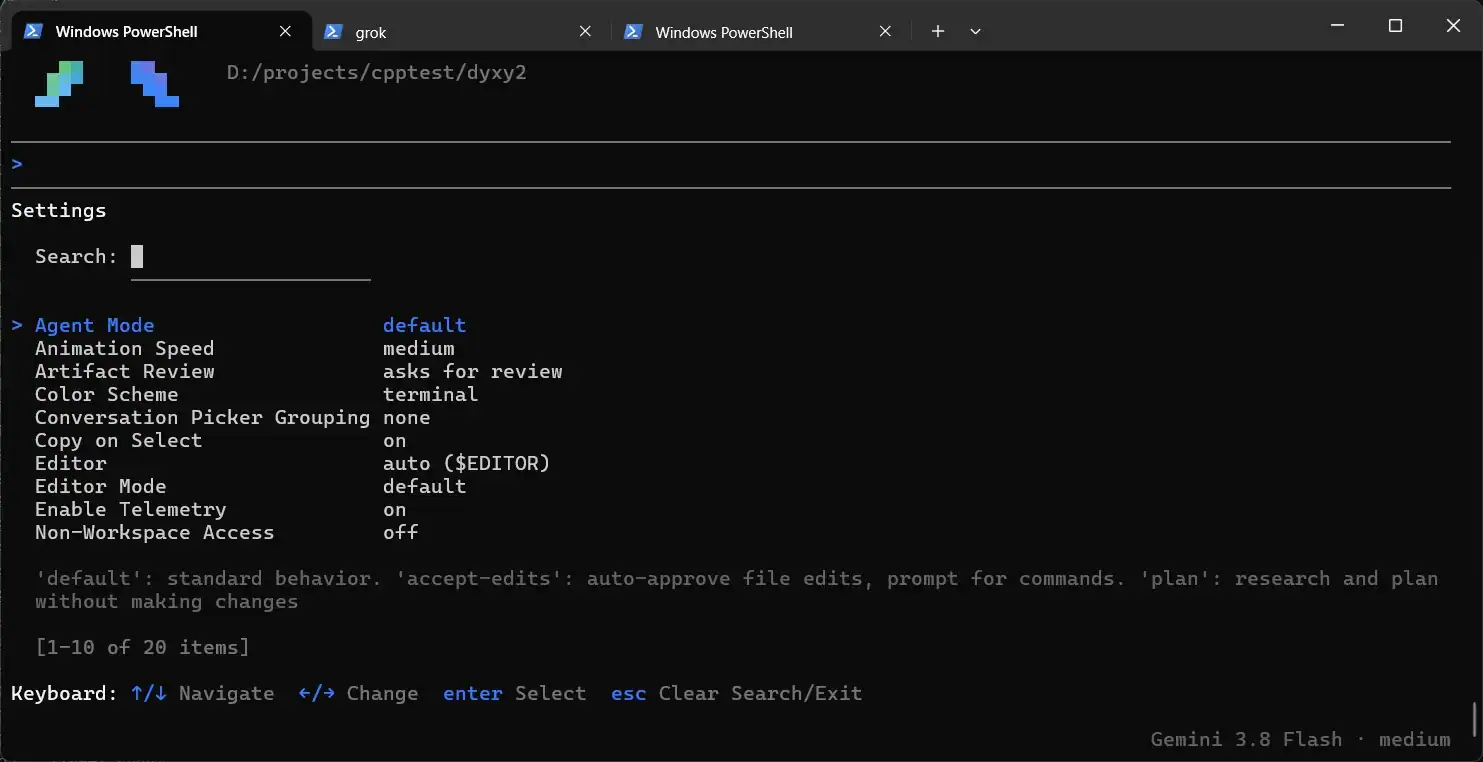Click the 'terminal' color scheme value
This screenshot has width=1483, height=762.
(x=430, y=394)
